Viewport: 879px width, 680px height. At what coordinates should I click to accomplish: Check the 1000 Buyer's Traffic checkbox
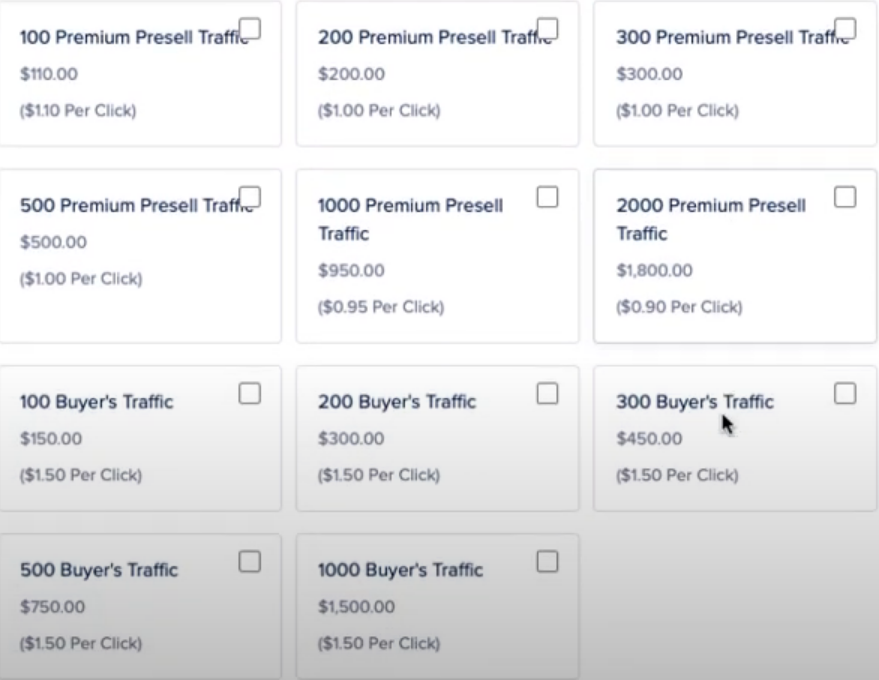point(548,563)
